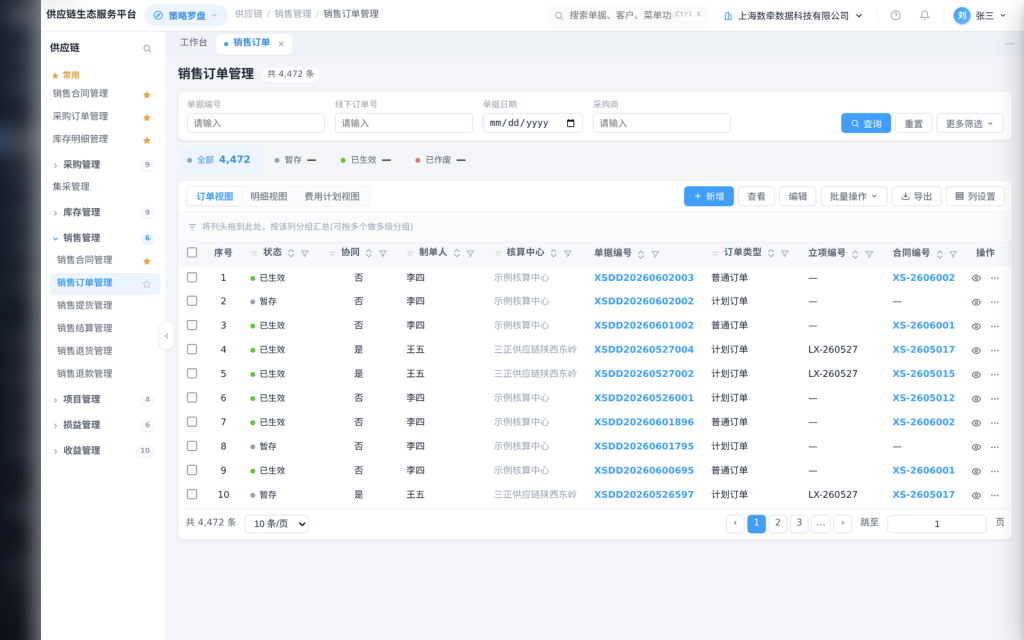This screenshot has height=640, width=1024.
Task: Collapse the 销售管理 group
Action: [x=102, y=238]
